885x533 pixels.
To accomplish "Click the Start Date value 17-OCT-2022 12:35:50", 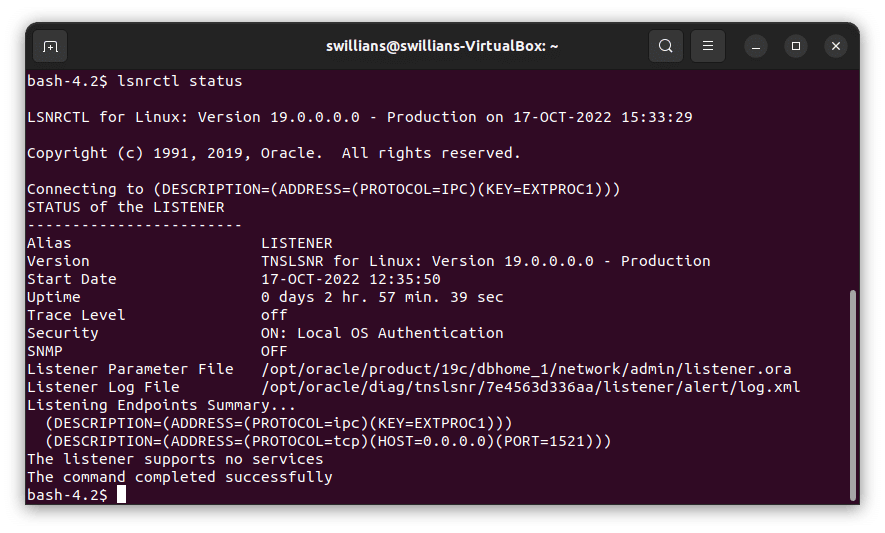I will (x=350, y=279).
